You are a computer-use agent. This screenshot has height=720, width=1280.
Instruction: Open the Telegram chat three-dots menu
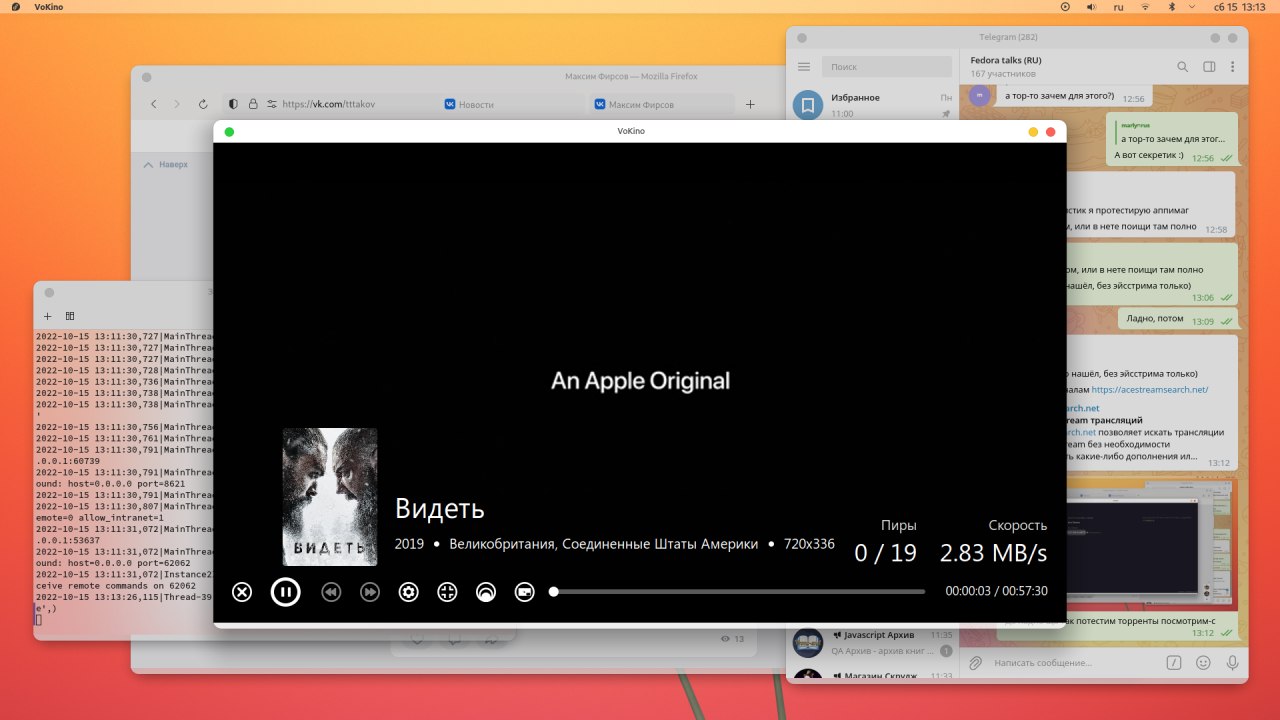[1232, 67]
